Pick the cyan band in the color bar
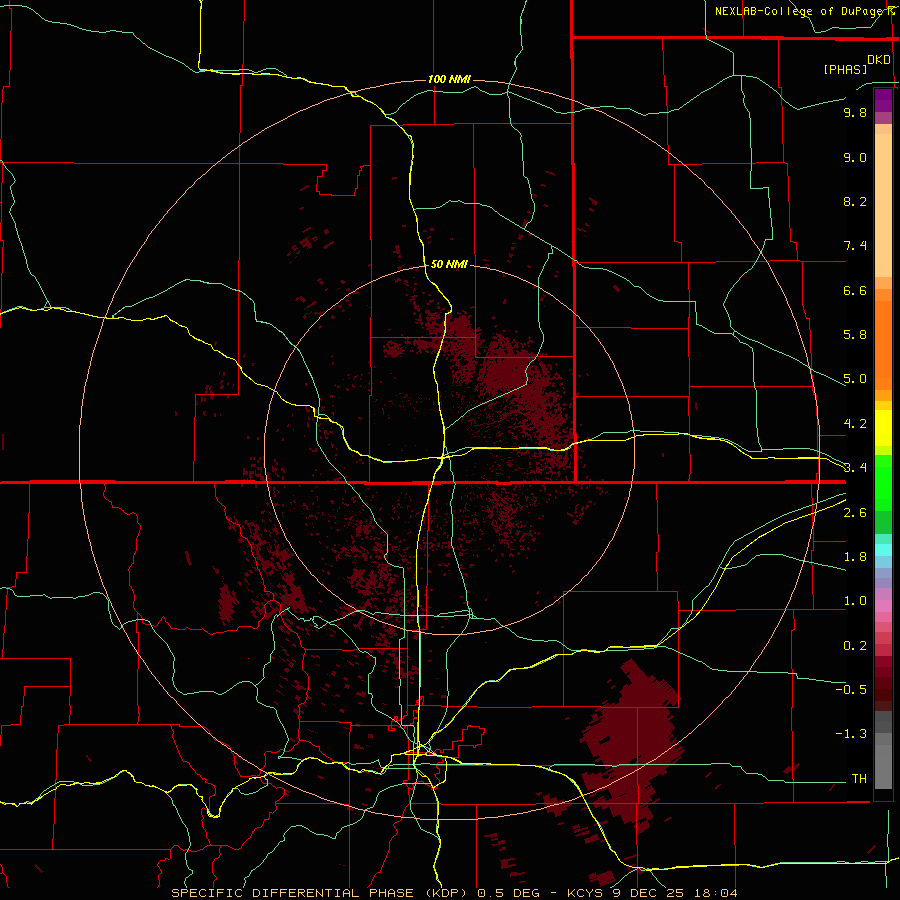 pos(883,550)
